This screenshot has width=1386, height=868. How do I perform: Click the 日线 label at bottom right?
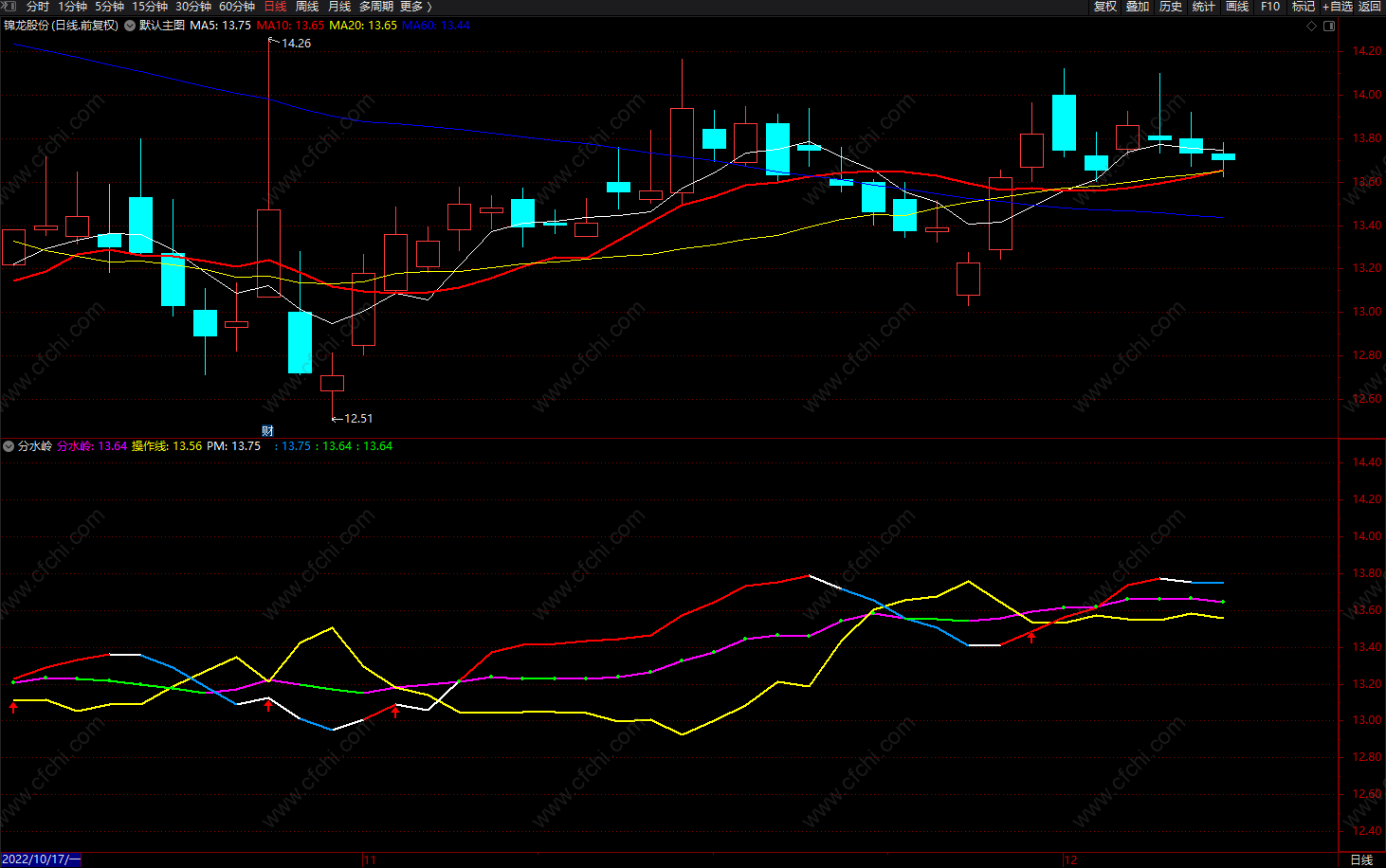click(1361, 859)
